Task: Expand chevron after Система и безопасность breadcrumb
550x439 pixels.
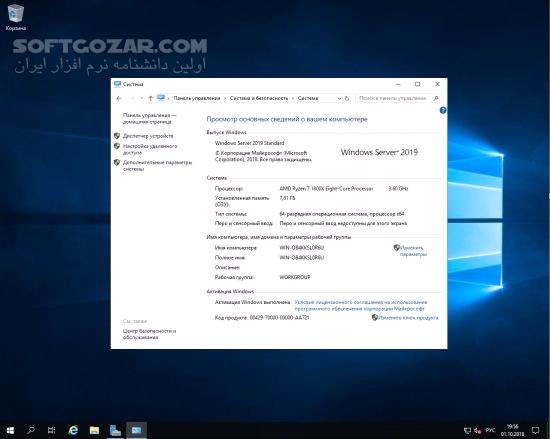Action: (293, 99)
